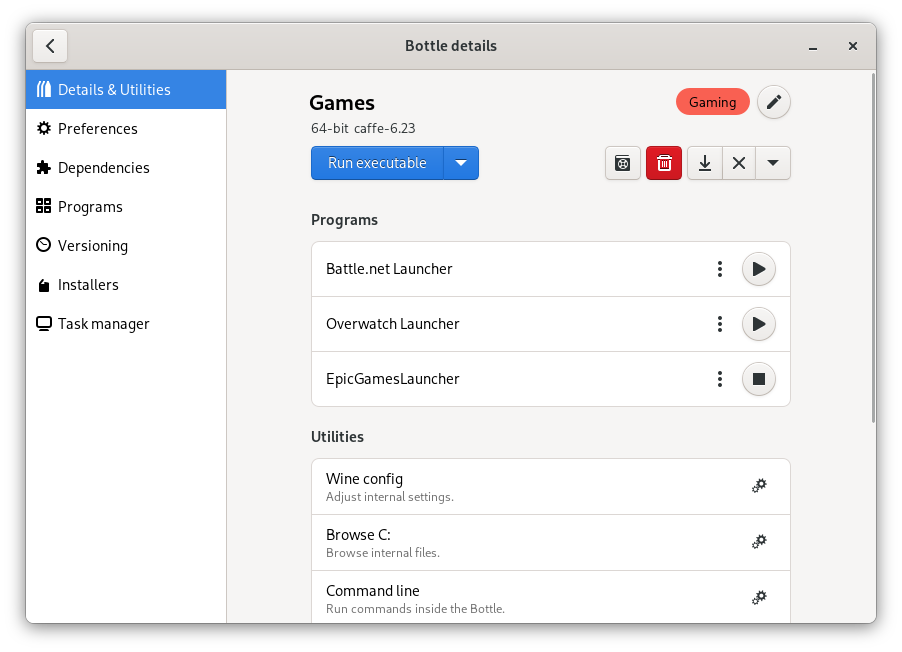Screen dimensions: 902x652
Task: Open Battle.net Launcher three-dot menu
Action: 719,269
